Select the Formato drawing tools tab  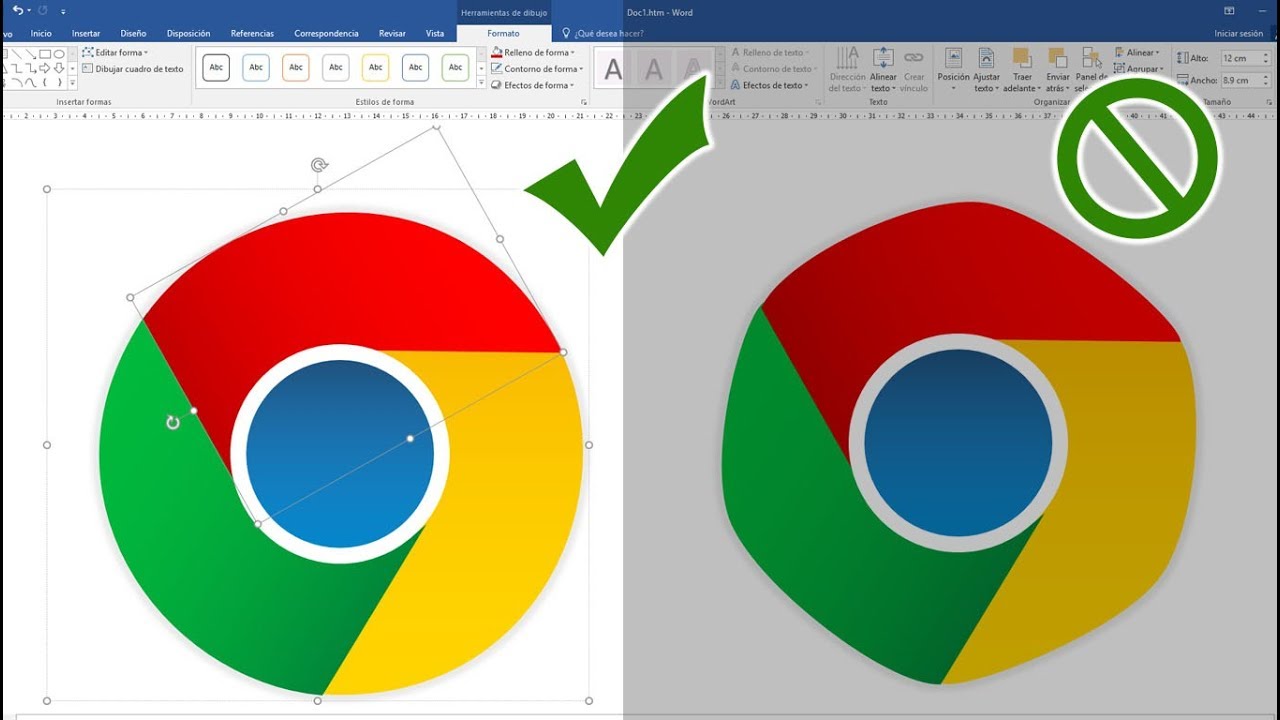click(504, 33)
